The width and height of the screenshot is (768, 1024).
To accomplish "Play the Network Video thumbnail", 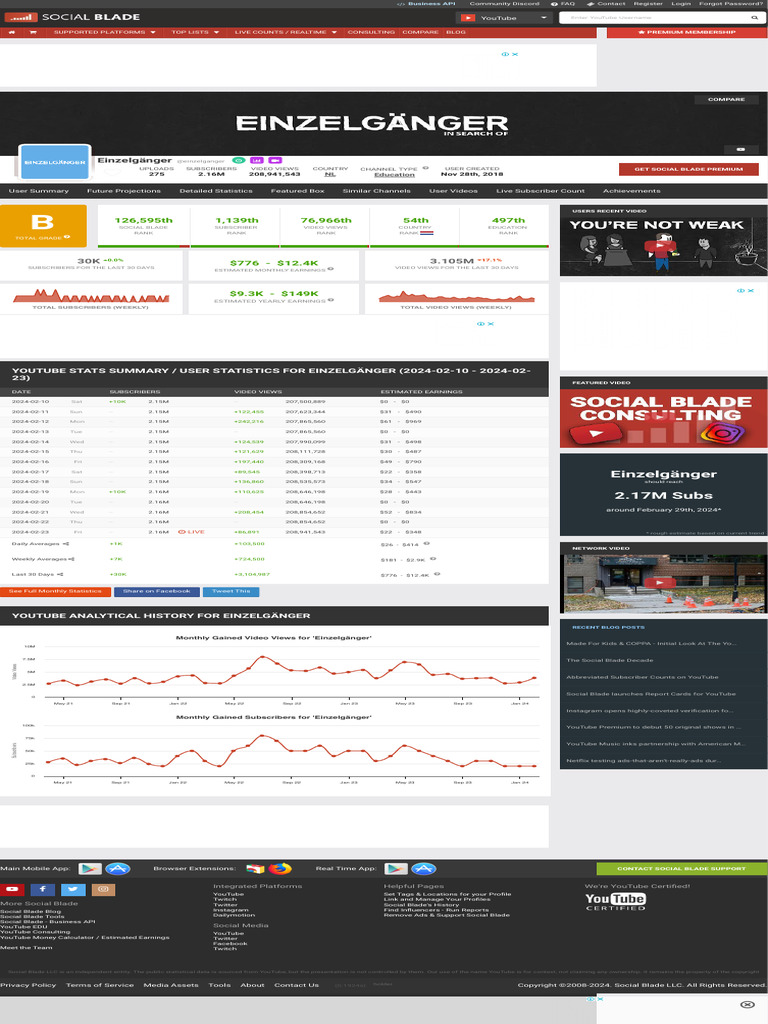I will coord(664,583).
